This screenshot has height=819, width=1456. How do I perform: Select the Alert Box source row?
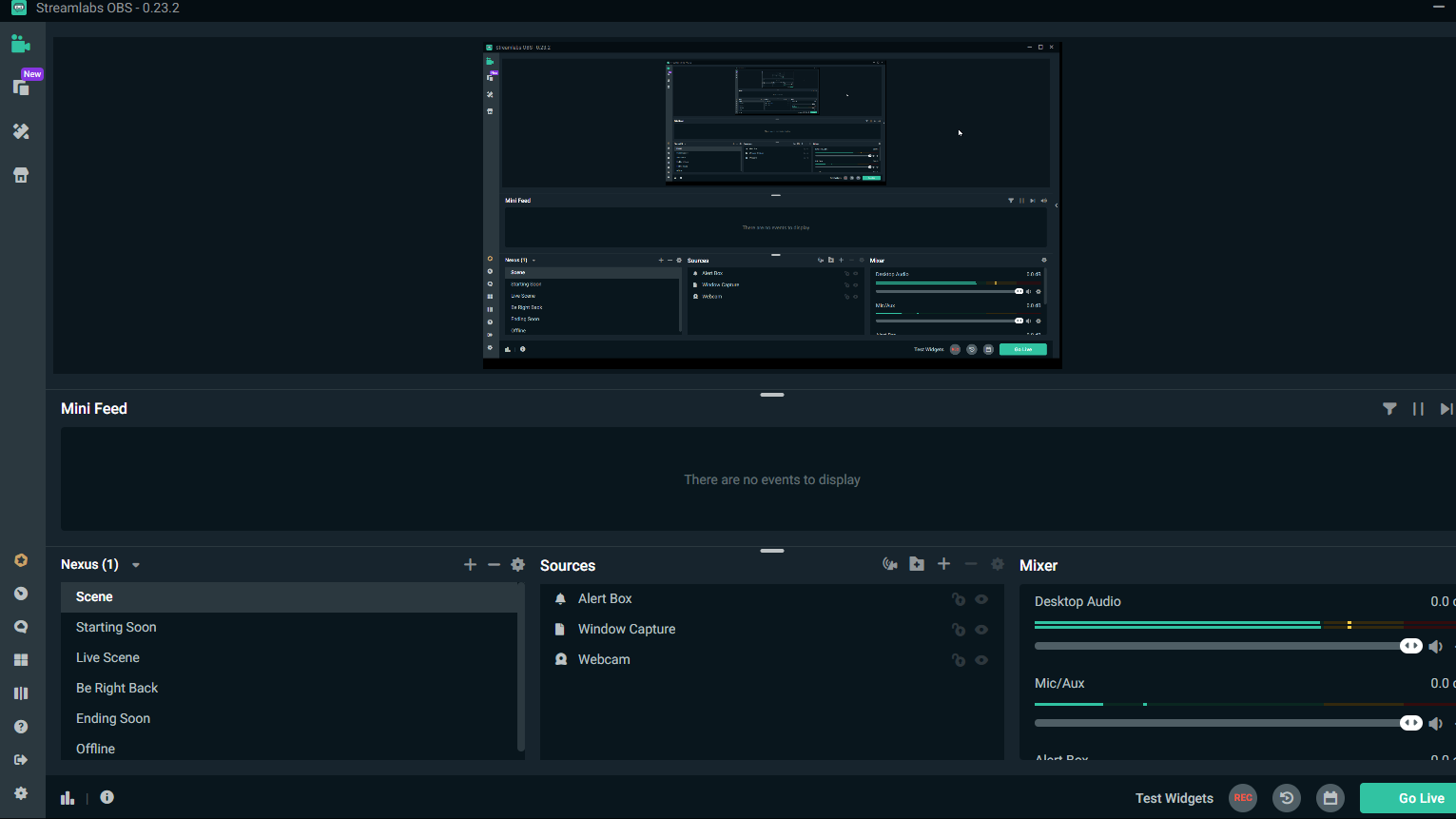click(772, 598)
